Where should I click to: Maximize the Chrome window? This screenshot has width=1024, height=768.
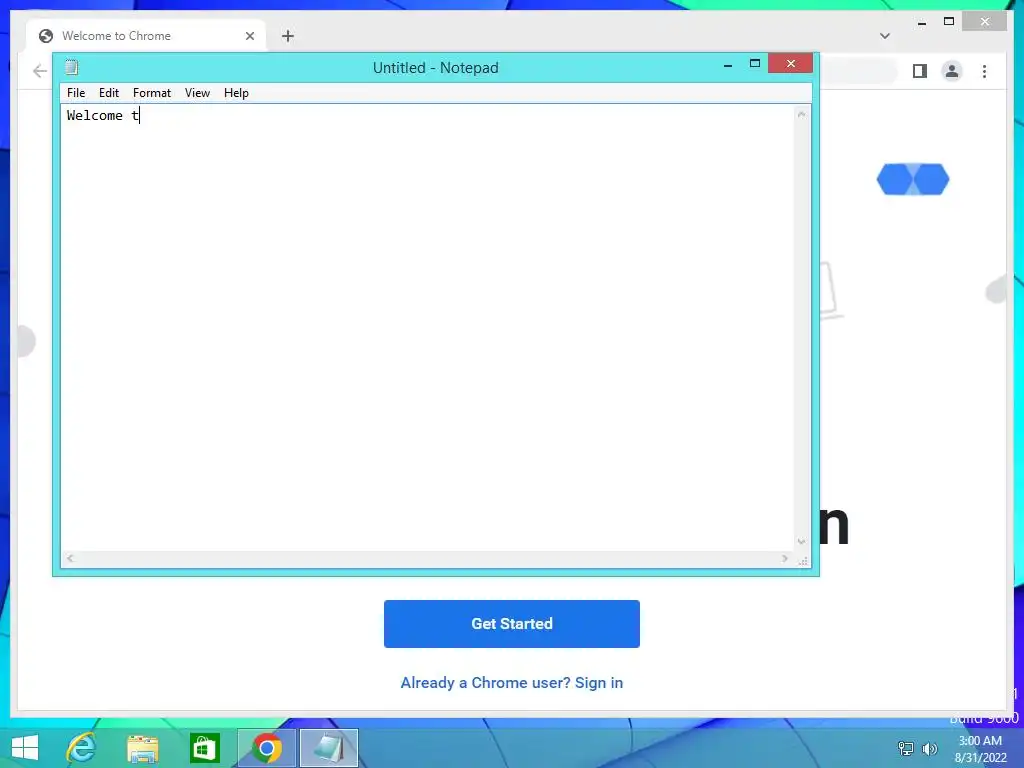[949, 22]
